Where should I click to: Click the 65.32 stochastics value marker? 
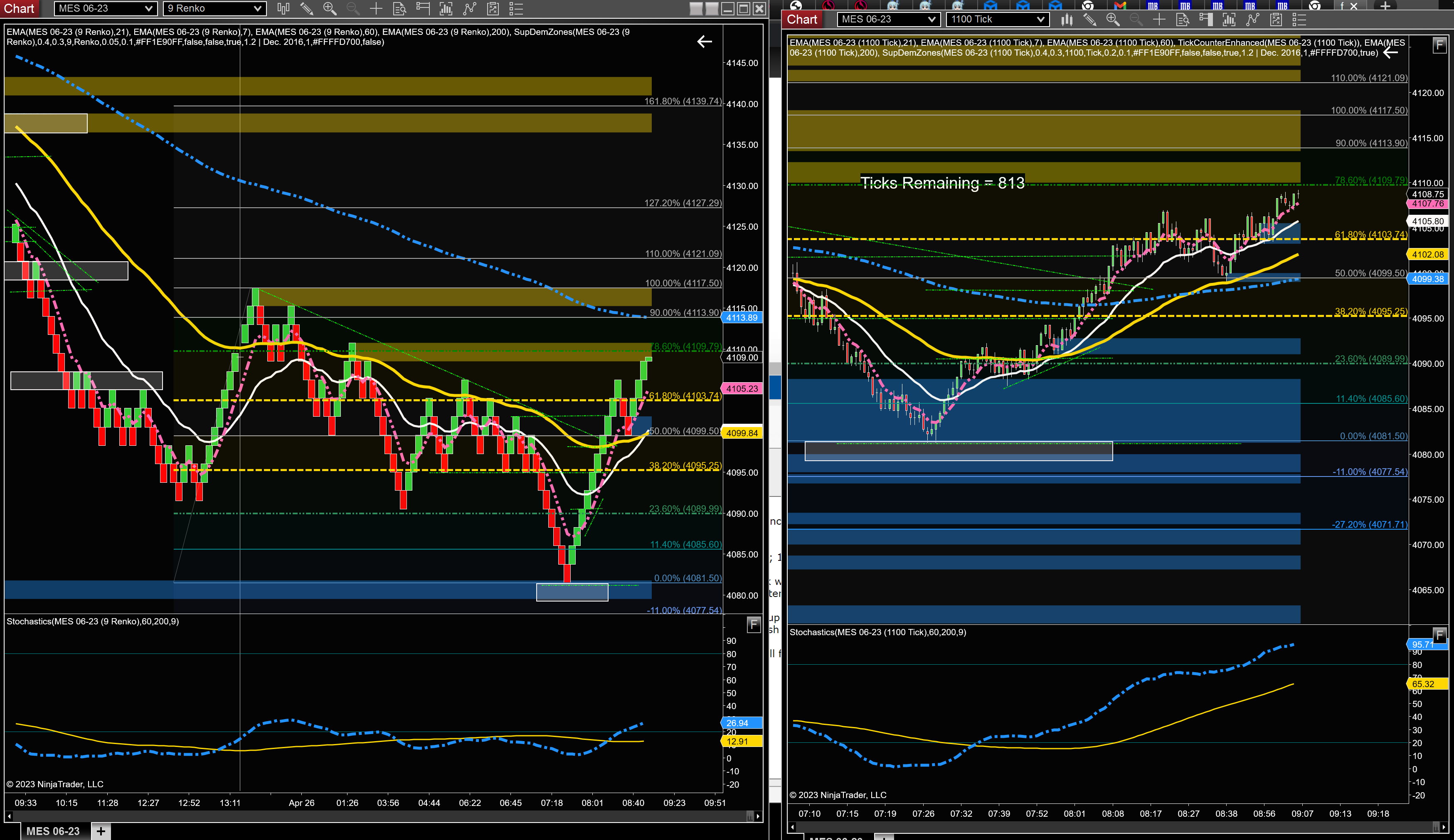pyautogui.click(x=1428, y=684)
